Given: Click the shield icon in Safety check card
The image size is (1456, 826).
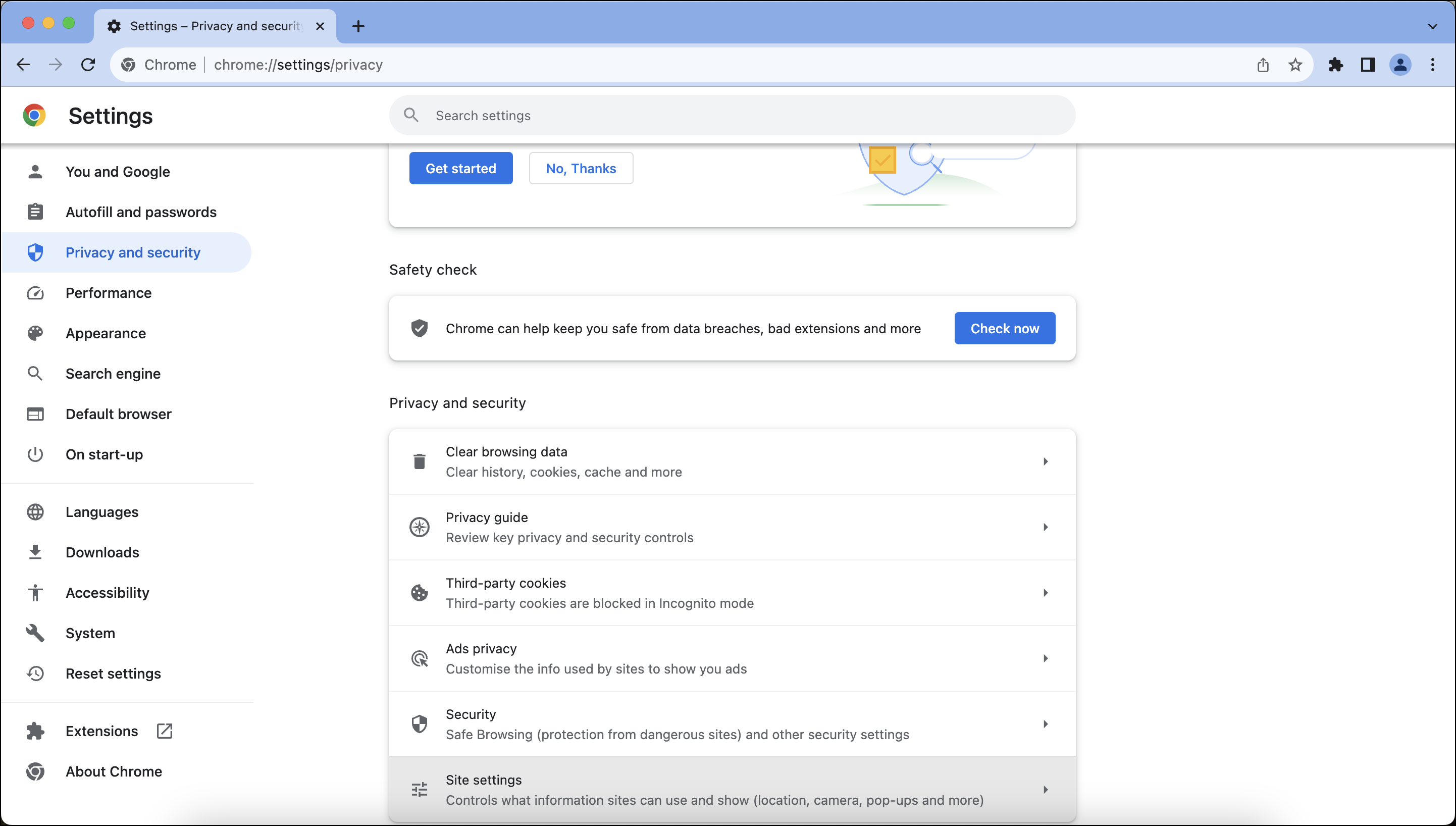Looking at the screenshot, I should [x=419, y=328].
